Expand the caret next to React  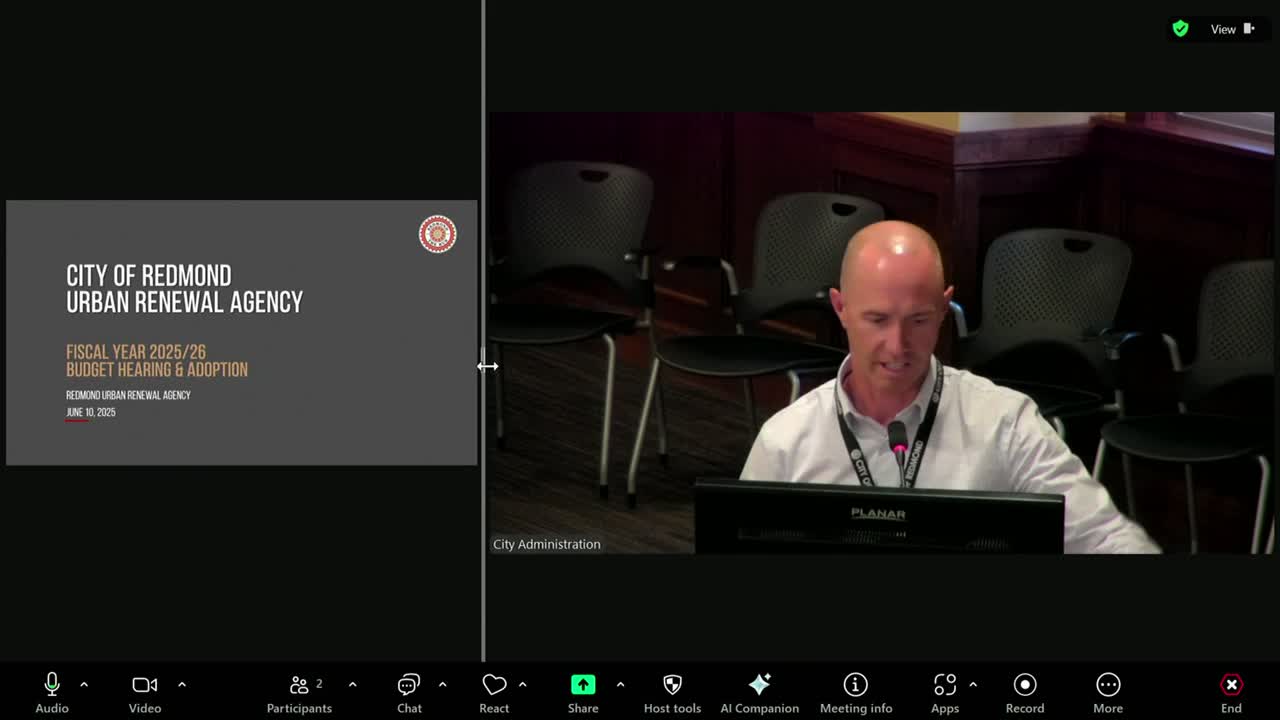522,685
